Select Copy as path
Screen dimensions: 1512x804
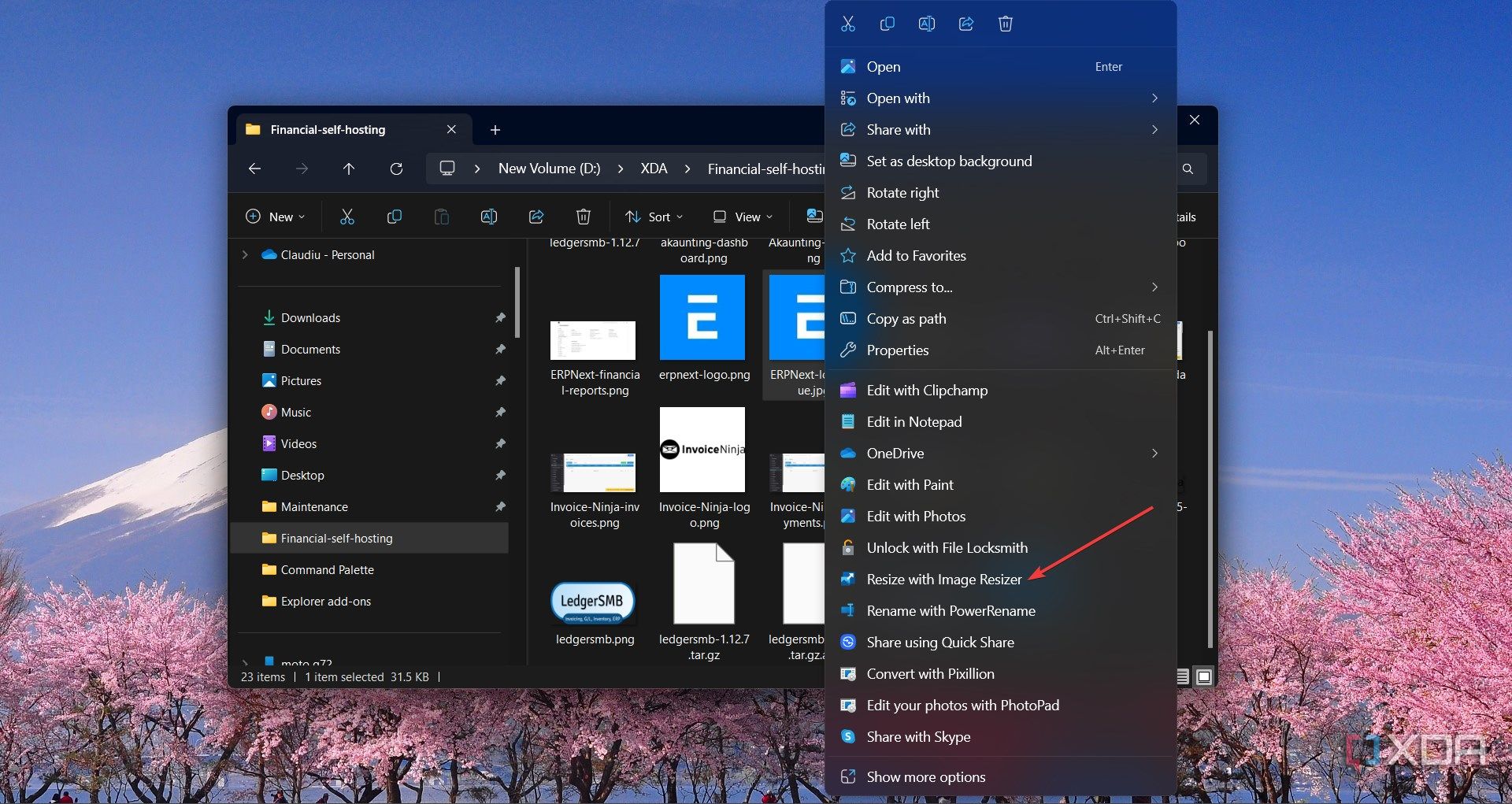[1000, 319]
